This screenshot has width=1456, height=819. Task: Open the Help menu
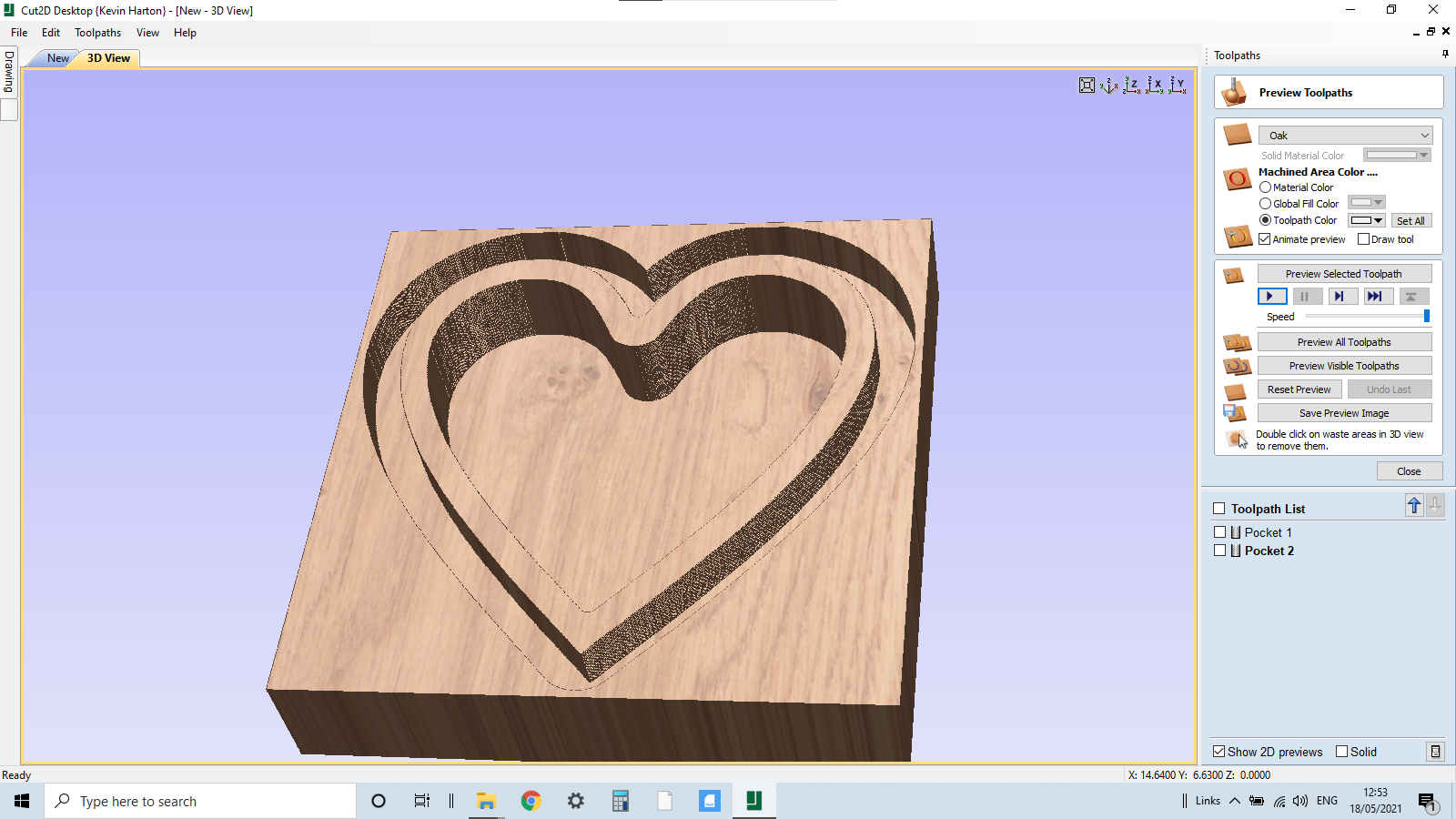[185, 33]
